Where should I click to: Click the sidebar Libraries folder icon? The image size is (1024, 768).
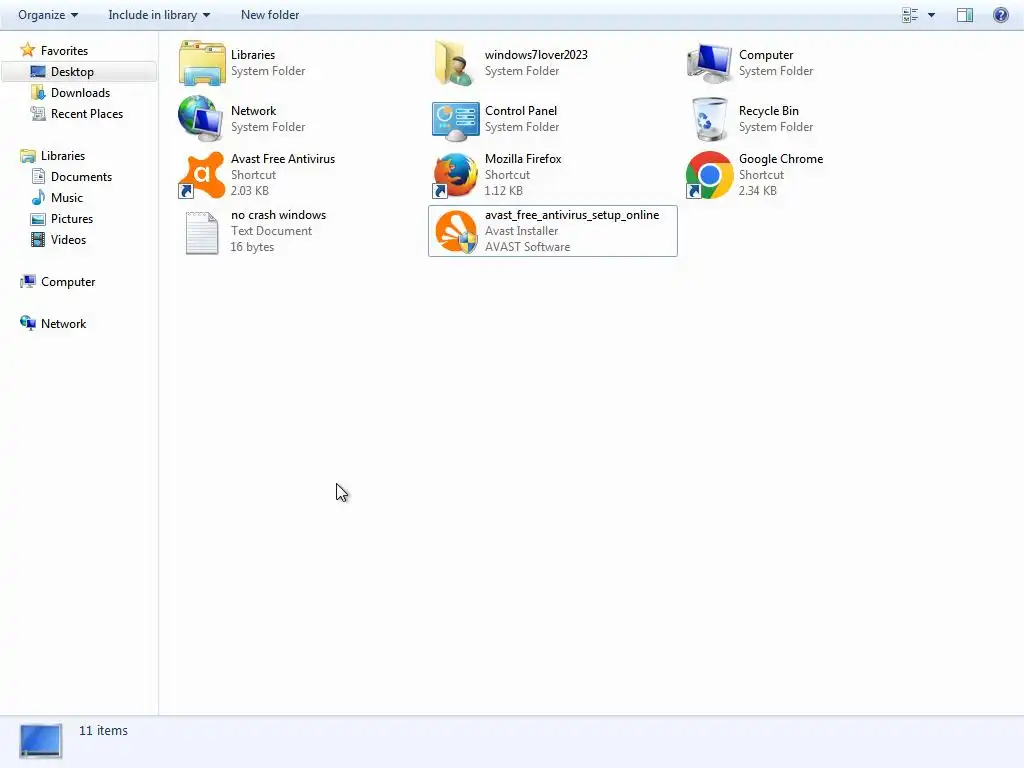27,155
